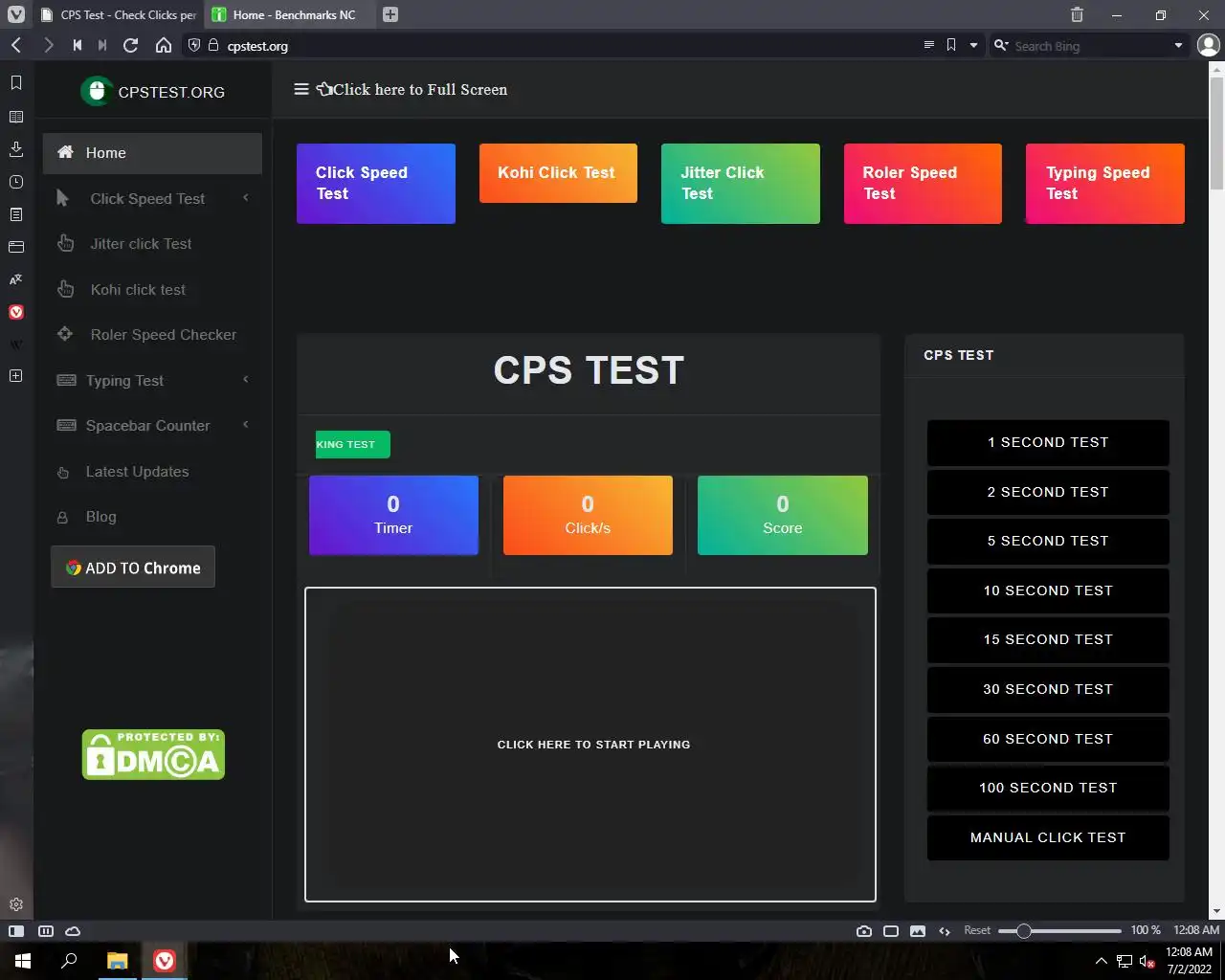Open the Translate panel

click(16, 279)
